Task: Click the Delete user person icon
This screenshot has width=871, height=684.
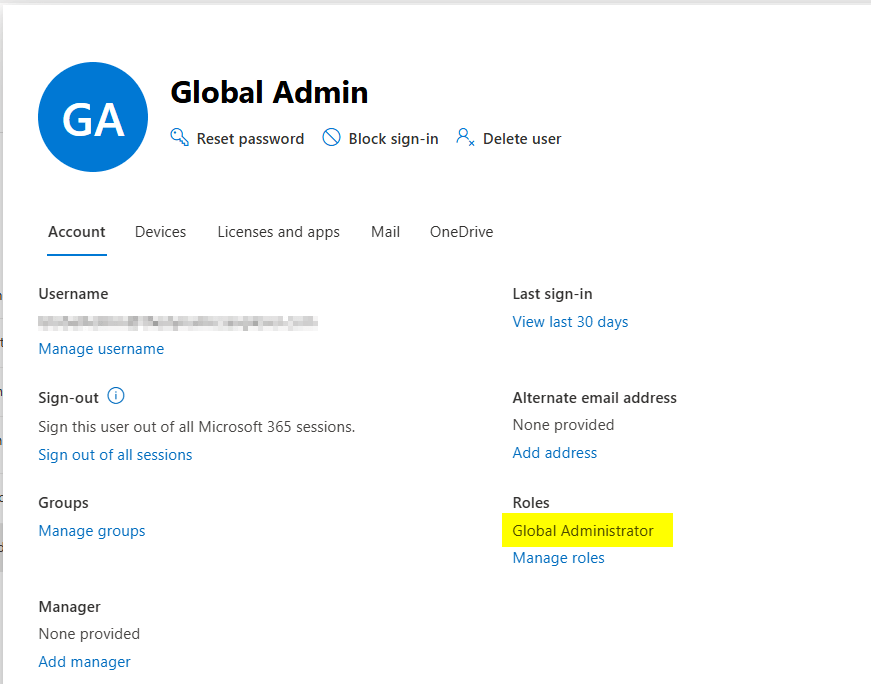Action: [x=465, y=137]
